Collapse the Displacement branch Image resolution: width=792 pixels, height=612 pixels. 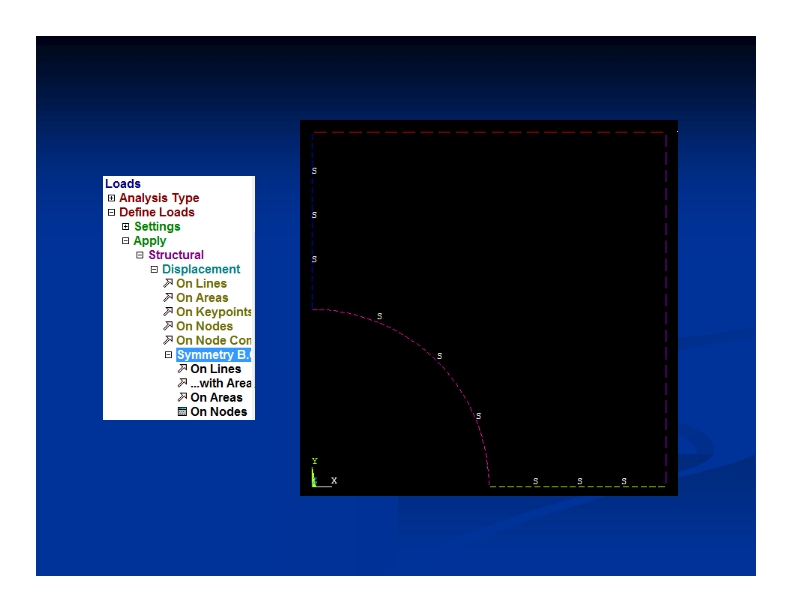tap(154, 269)
